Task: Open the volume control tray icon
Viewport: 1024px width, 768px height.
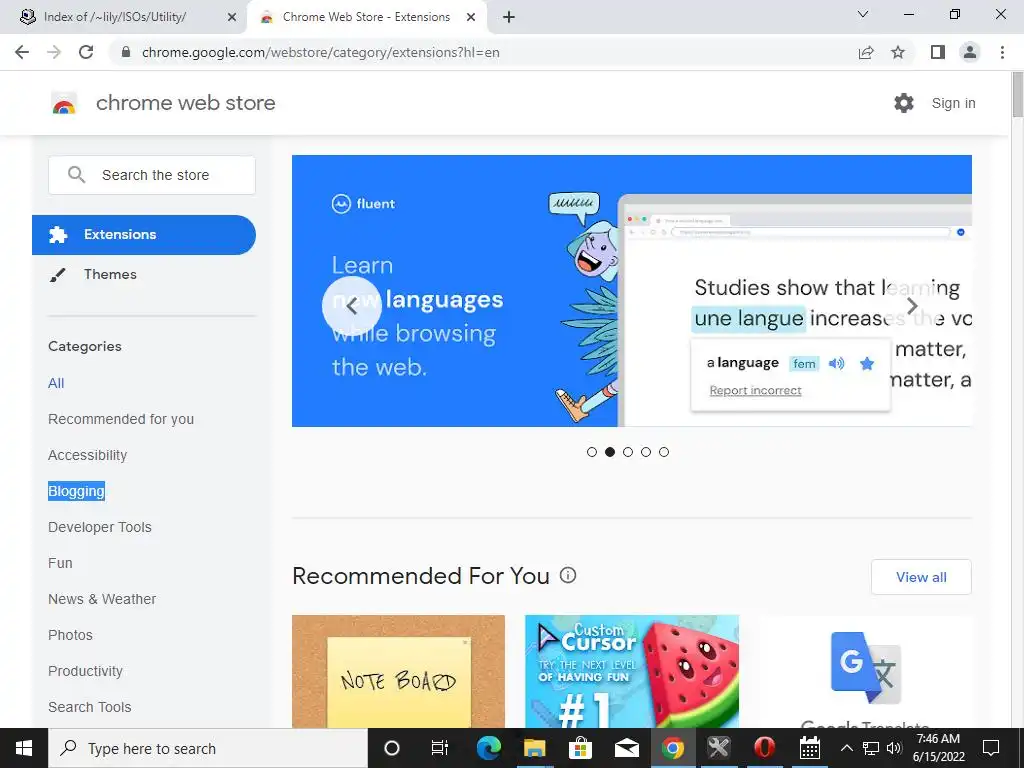Action: point(894,748)
